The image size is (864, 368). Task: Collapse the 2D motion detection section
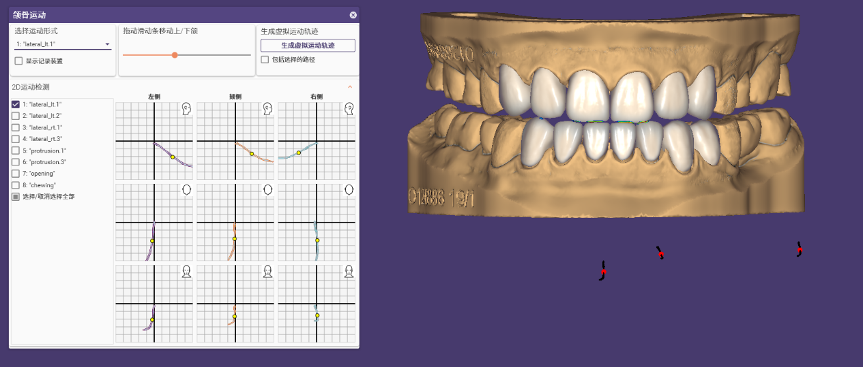350,86
